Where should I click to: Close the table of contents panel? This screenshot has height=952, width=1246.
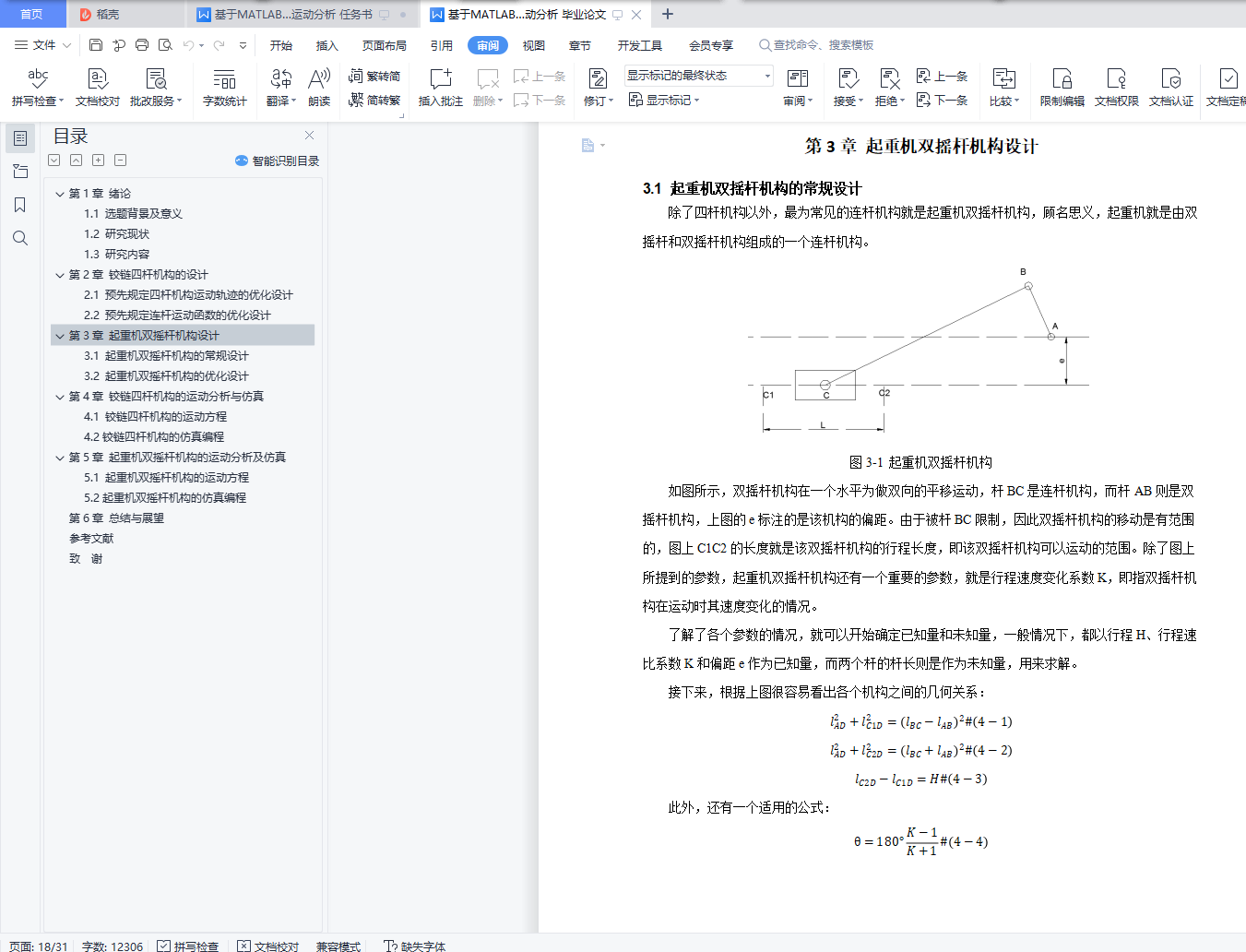(x=310, y=136)
